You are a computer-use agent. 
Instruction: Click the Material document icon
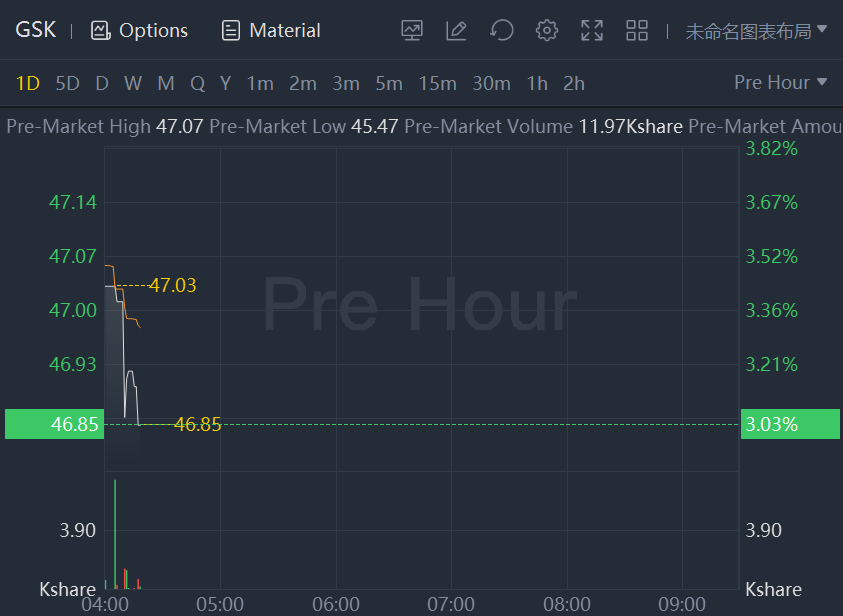click(231, 30)
